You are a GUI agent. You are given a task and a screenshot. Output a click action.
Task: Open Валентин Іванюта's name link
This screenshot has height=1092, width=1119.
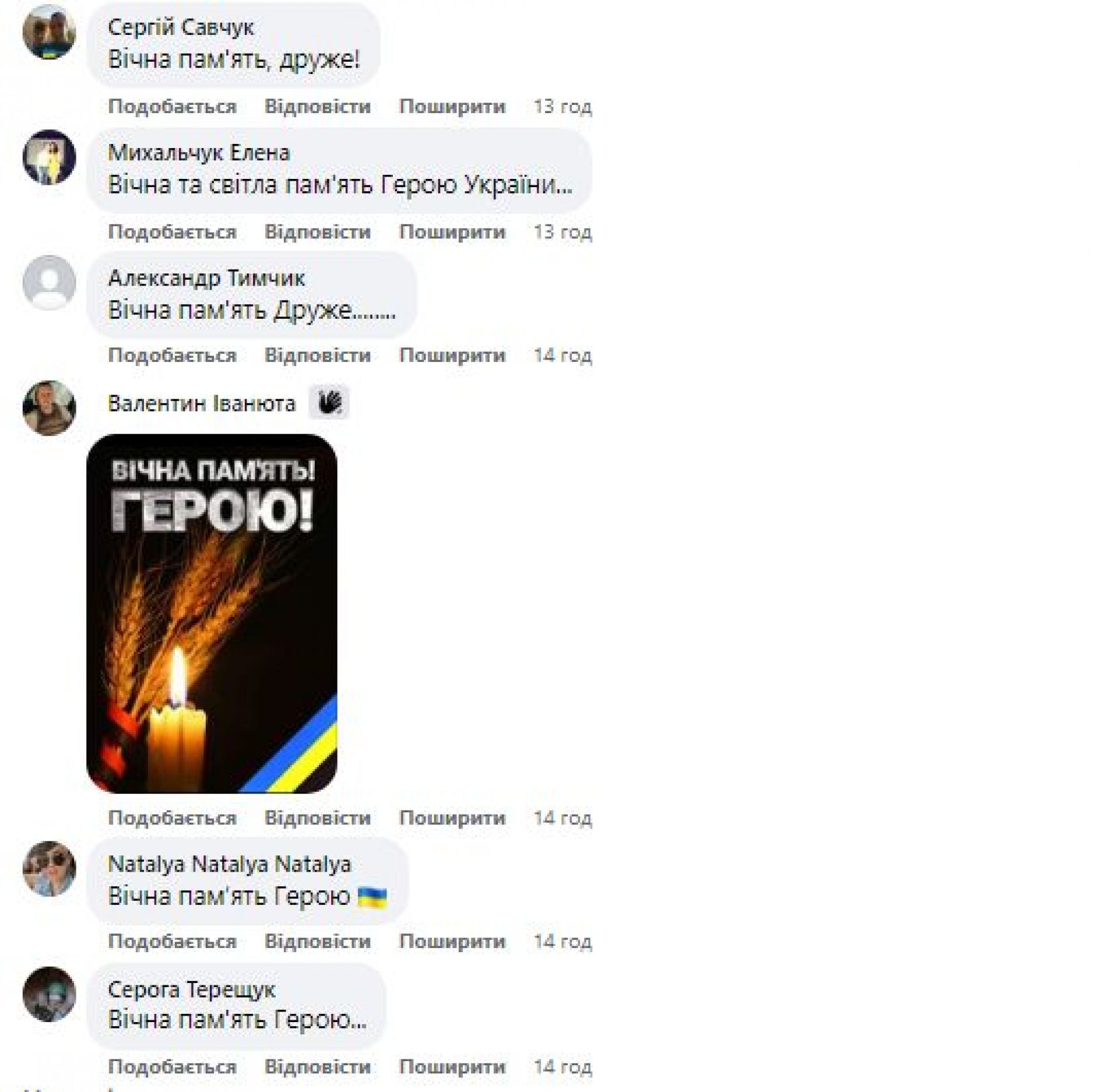pyautogui.click(x=202, y=403)
